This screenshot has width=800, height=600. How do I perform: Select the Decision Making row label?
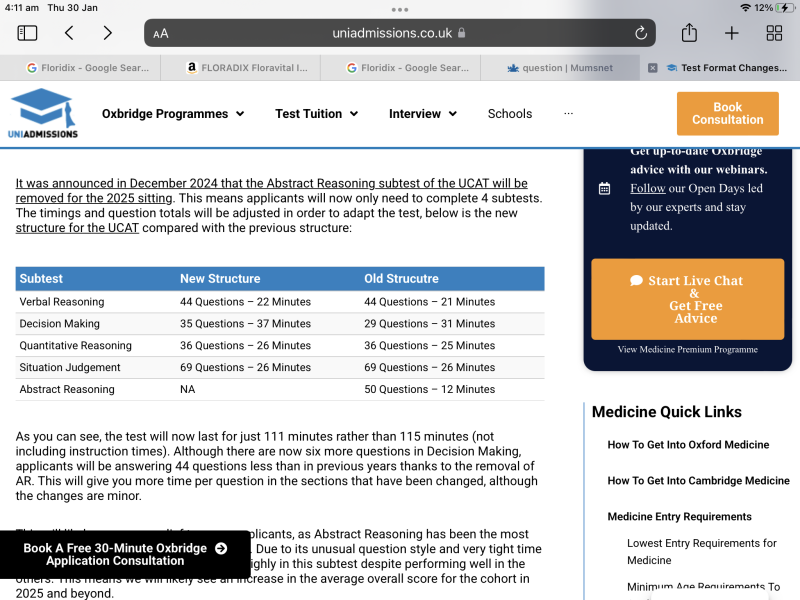pyautogui.click(x=59, y=324)
